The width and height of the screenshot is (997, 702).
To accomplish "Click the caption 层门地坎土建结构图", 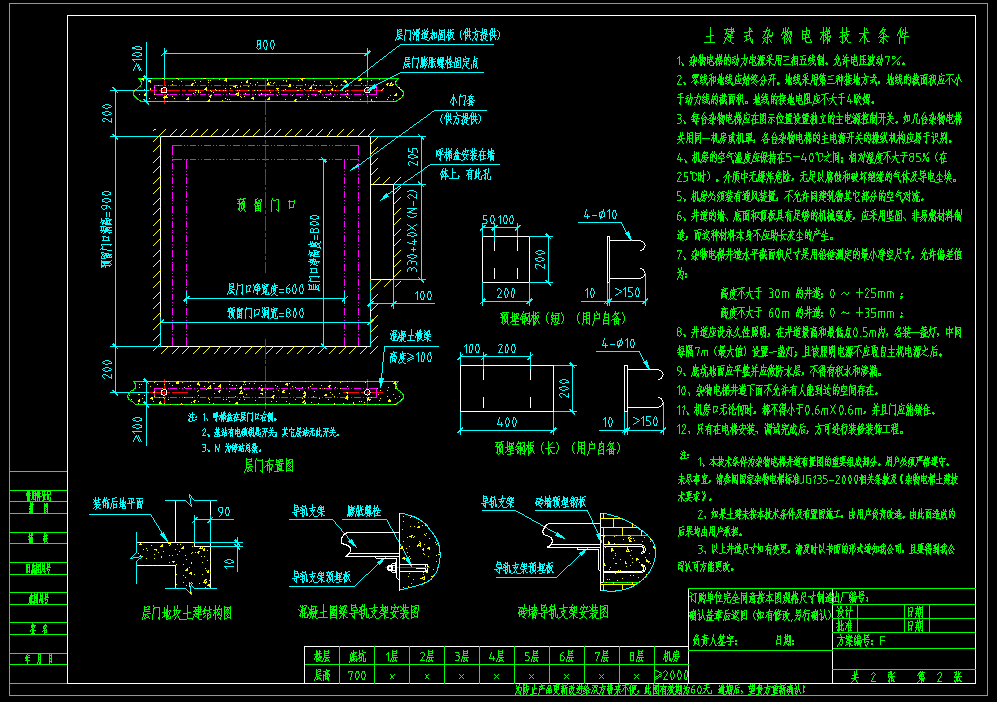I will pyautogui.click(x=186, y=613).
